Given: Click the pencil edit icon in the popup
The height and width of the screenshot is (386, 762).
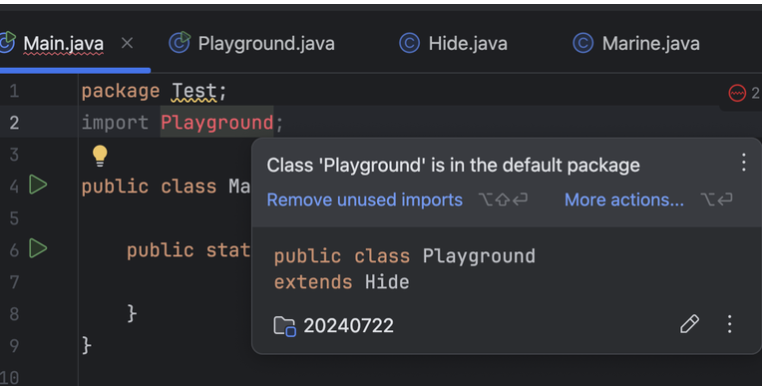Looking at the screenshot, I should point(689,324).
